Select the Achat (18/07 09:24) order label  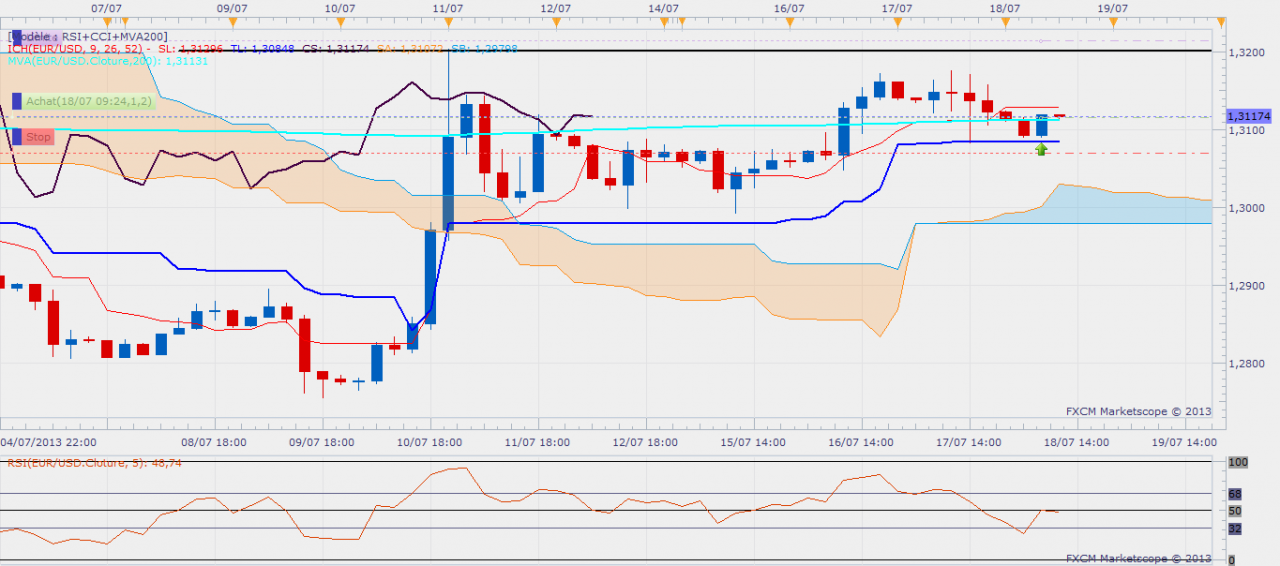[x=89, y=101]
